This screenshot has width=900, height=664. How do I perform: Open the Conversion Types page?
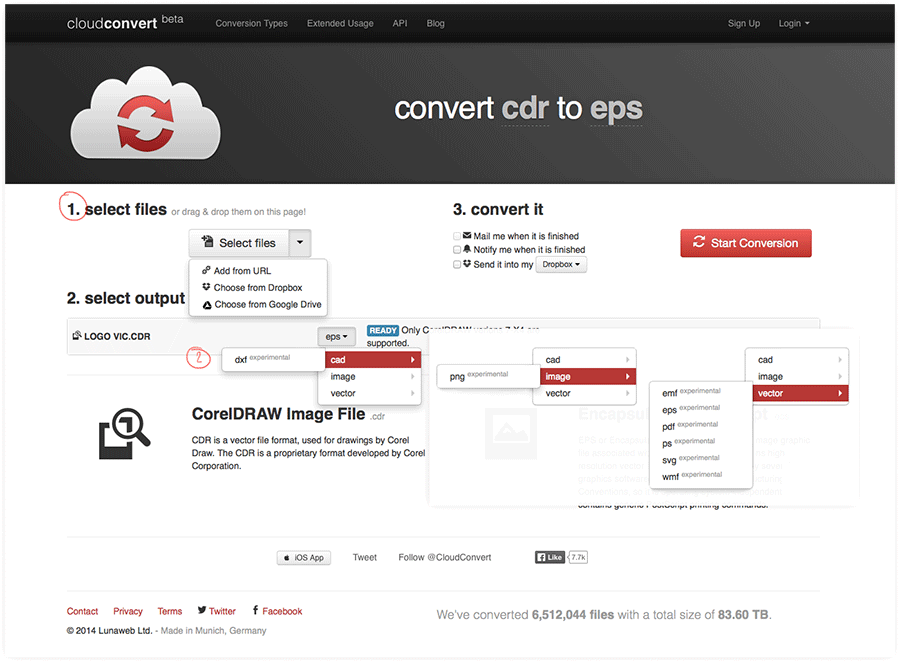click(251, 24)
